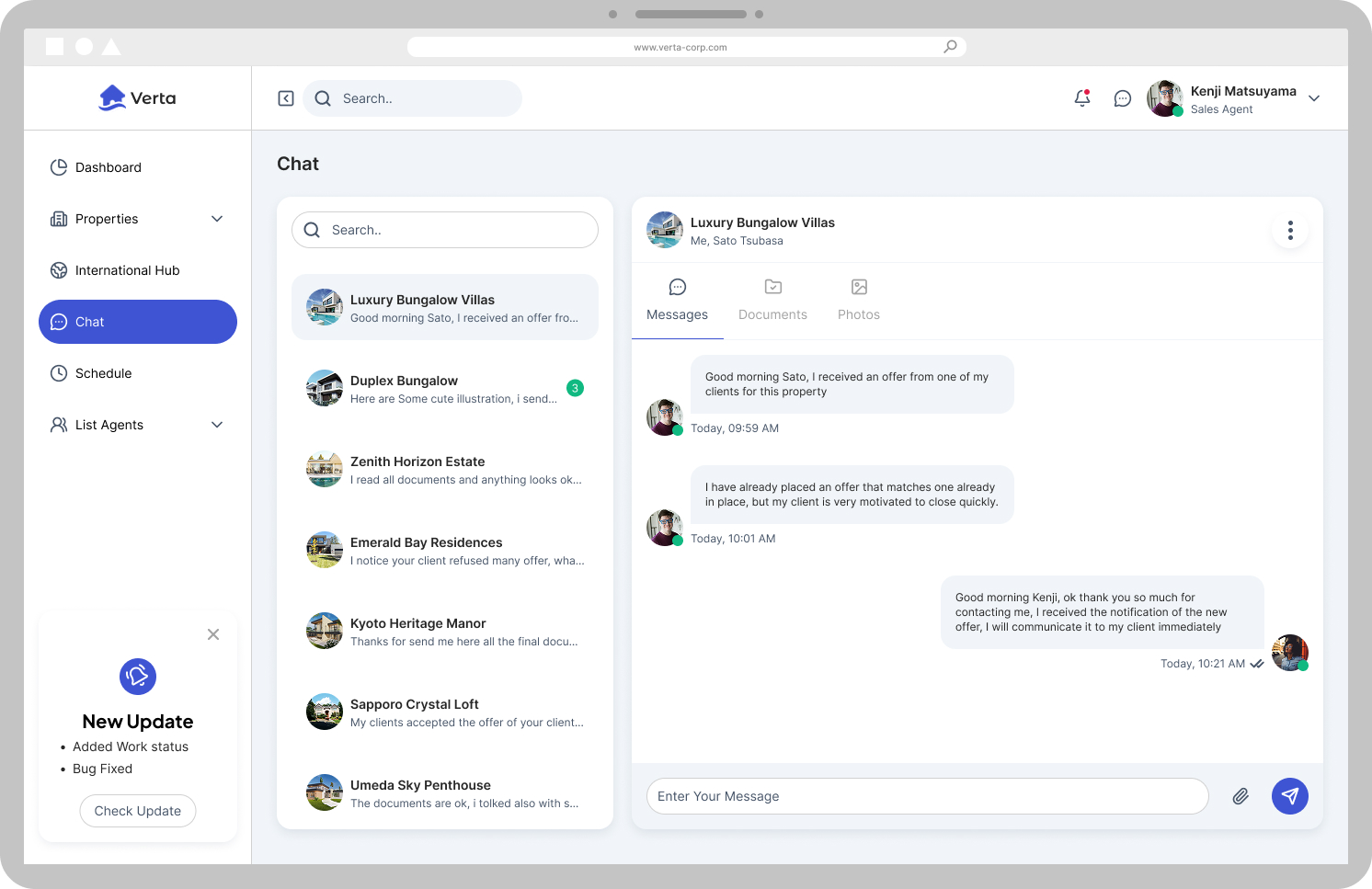Viewport: 1372px width, 889px height.
Task: Click the 'Bug Fixed' bullet
Action: (103, 769)
